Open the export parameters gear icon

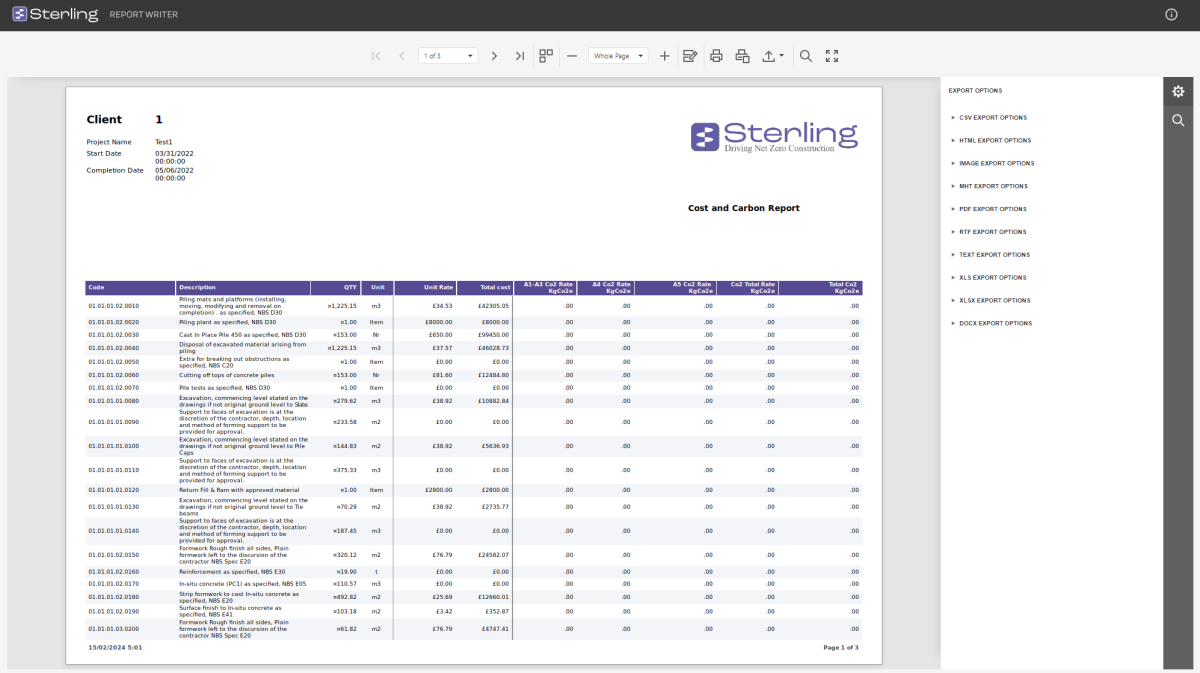(x=1178, y=90)
